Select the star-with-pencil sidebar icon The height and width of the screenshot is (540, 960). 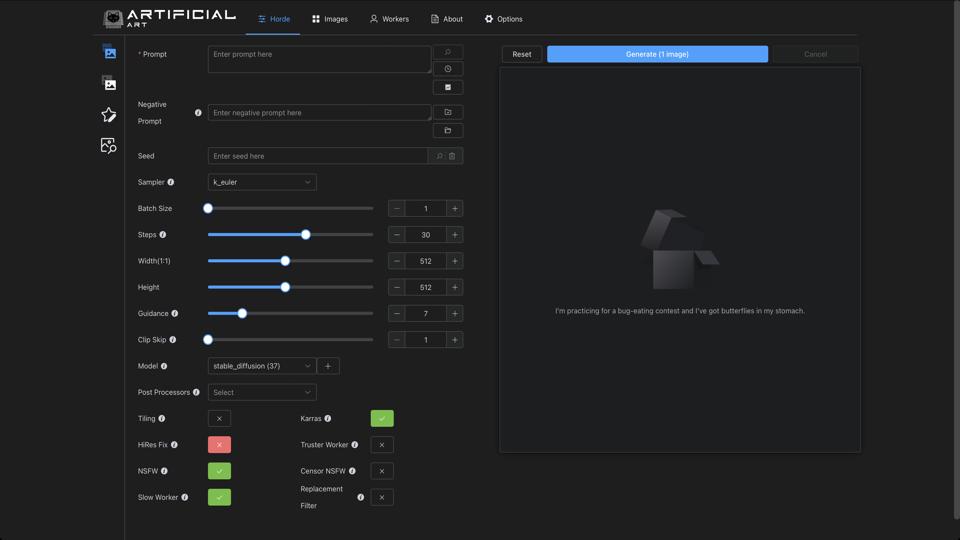point(109,115)
